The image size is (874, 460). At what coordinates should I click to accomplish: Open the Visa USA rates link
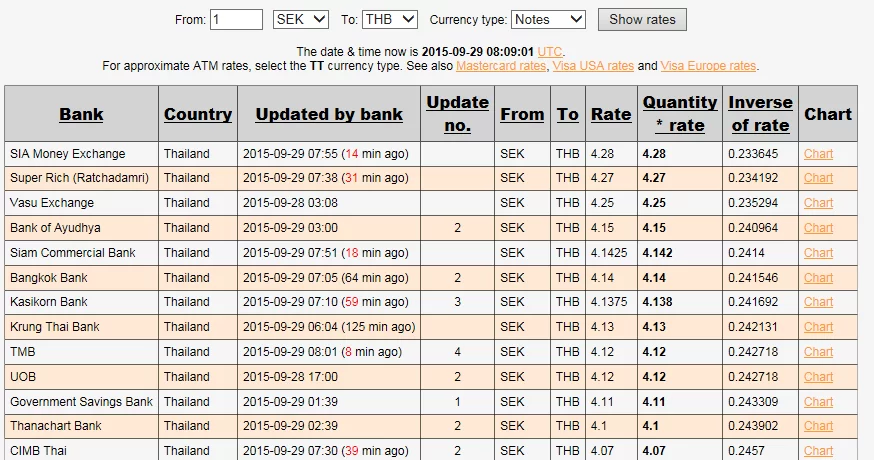594,66
